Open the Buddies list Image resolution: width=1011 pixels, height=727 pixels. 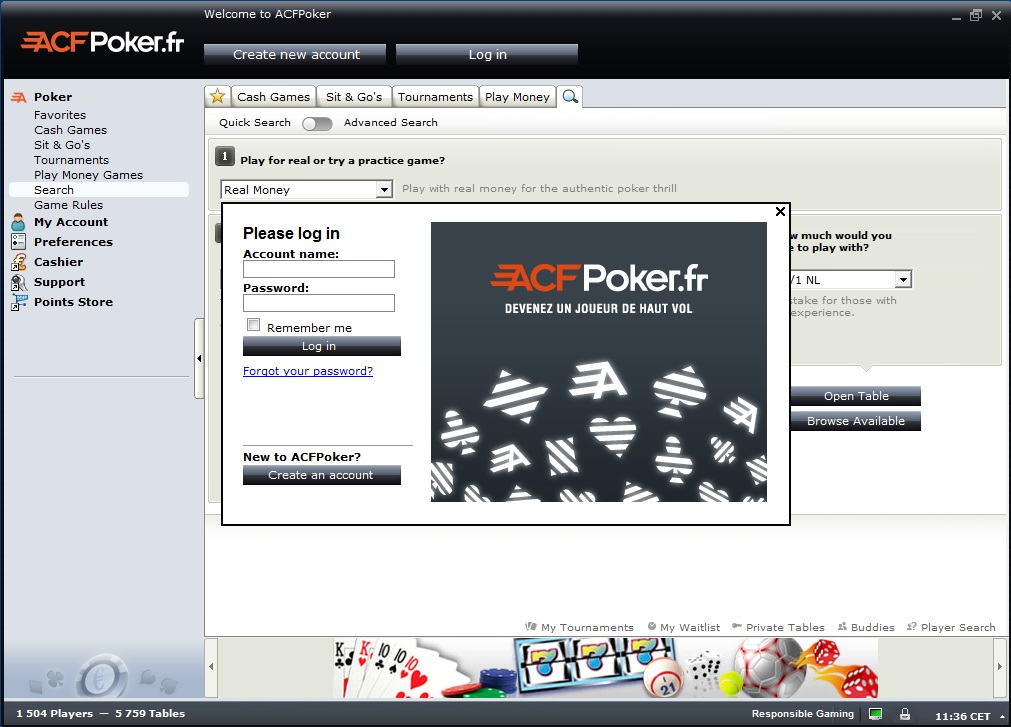click(866, 627)
